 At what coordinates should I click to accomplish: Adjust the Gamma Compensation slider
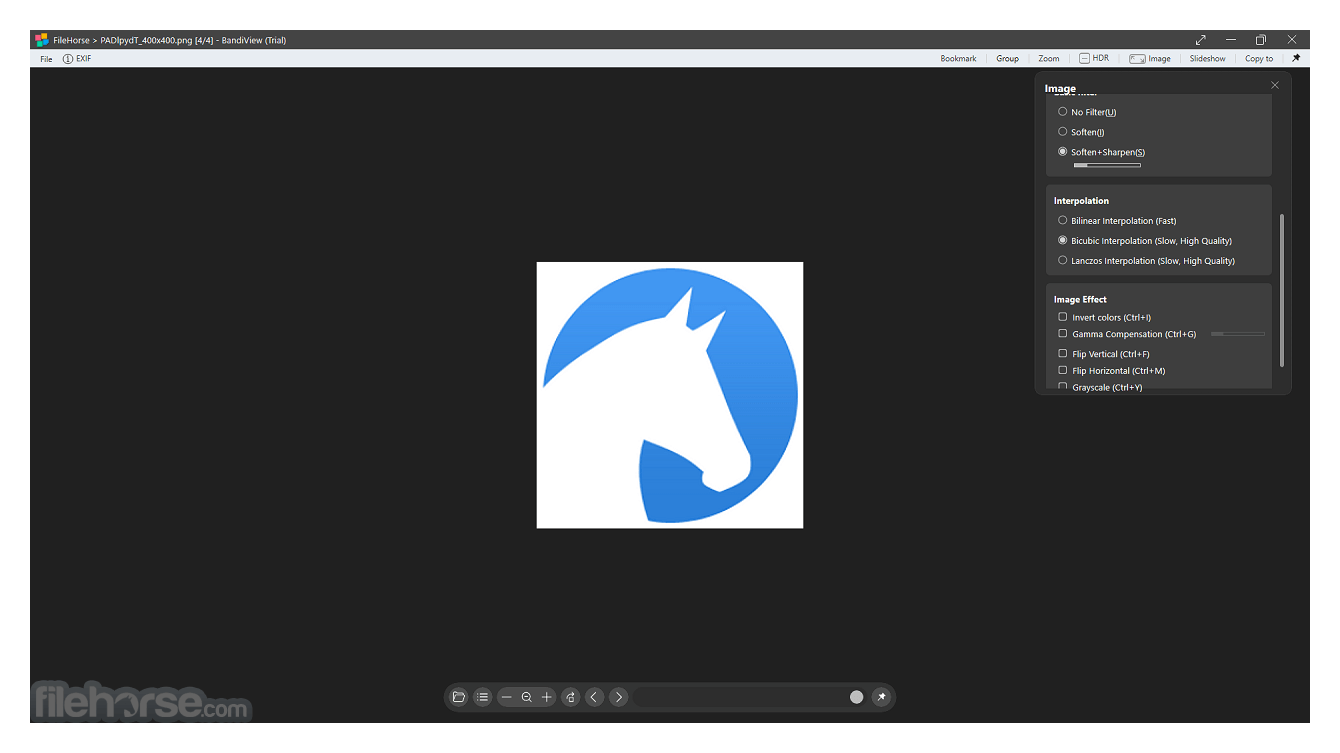coord(1238,334)
